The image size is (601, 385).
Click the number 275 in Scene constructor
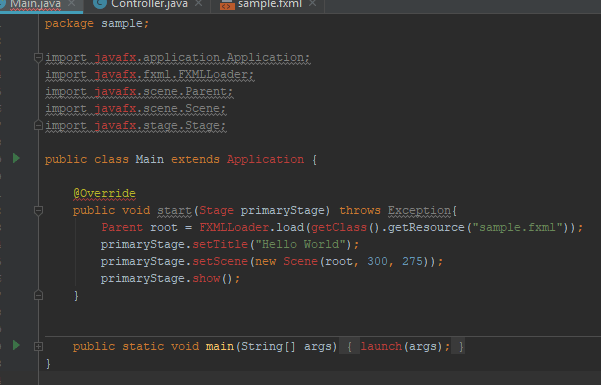click(412, 262)
